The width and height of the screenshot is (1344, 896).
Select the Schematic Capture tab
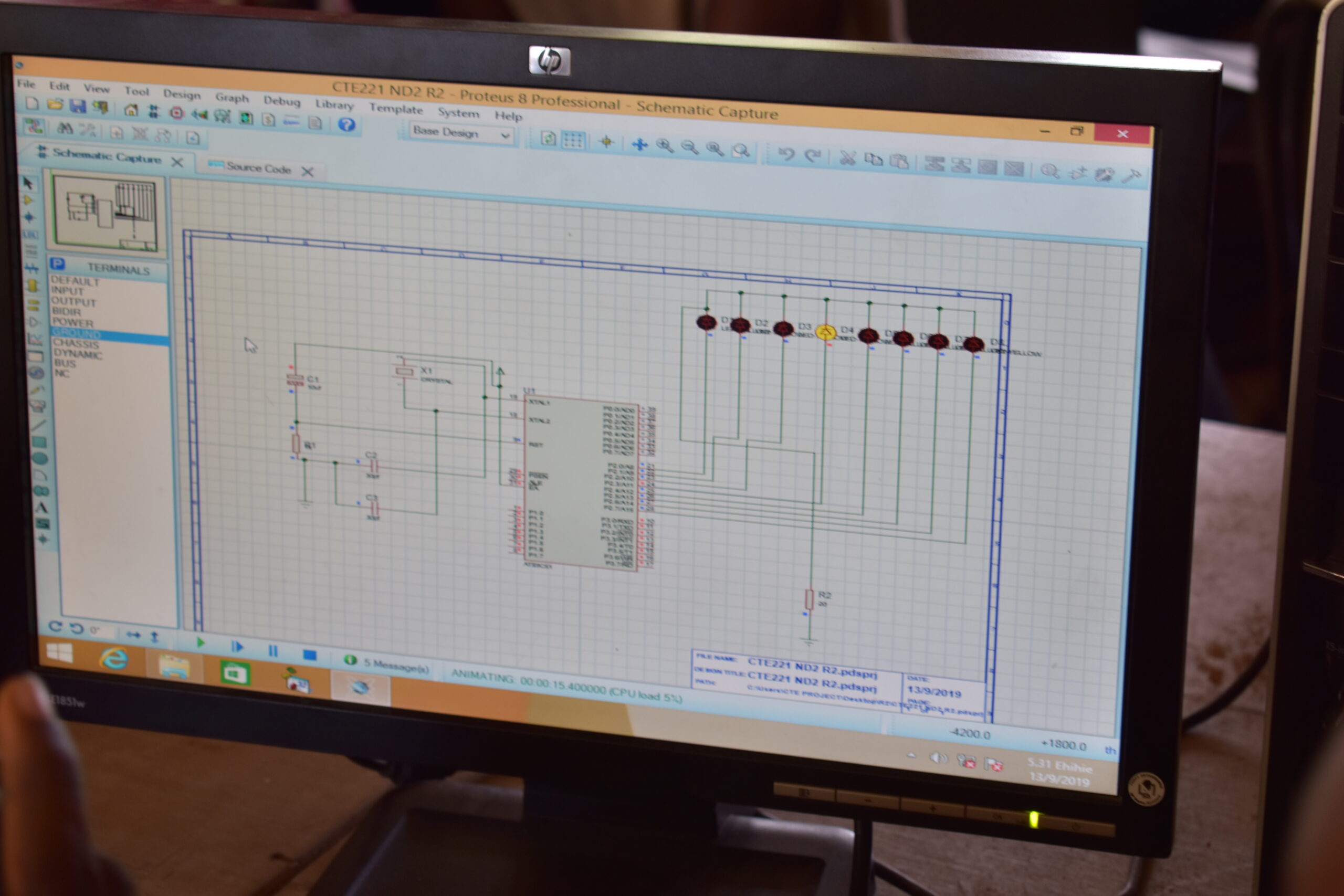point(106,156)
